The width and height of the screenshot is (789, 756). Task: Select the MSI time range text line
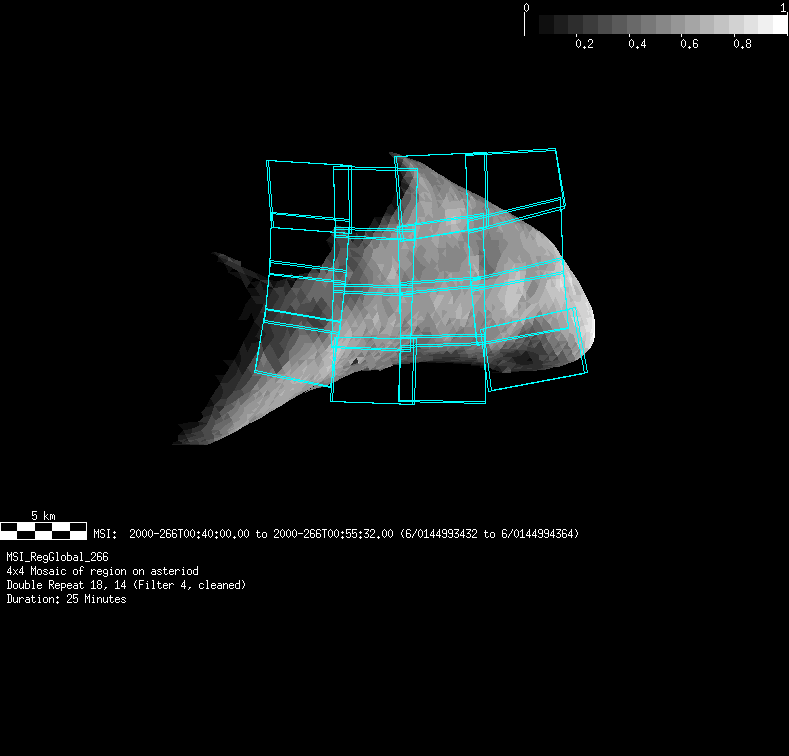pos(335,534)
